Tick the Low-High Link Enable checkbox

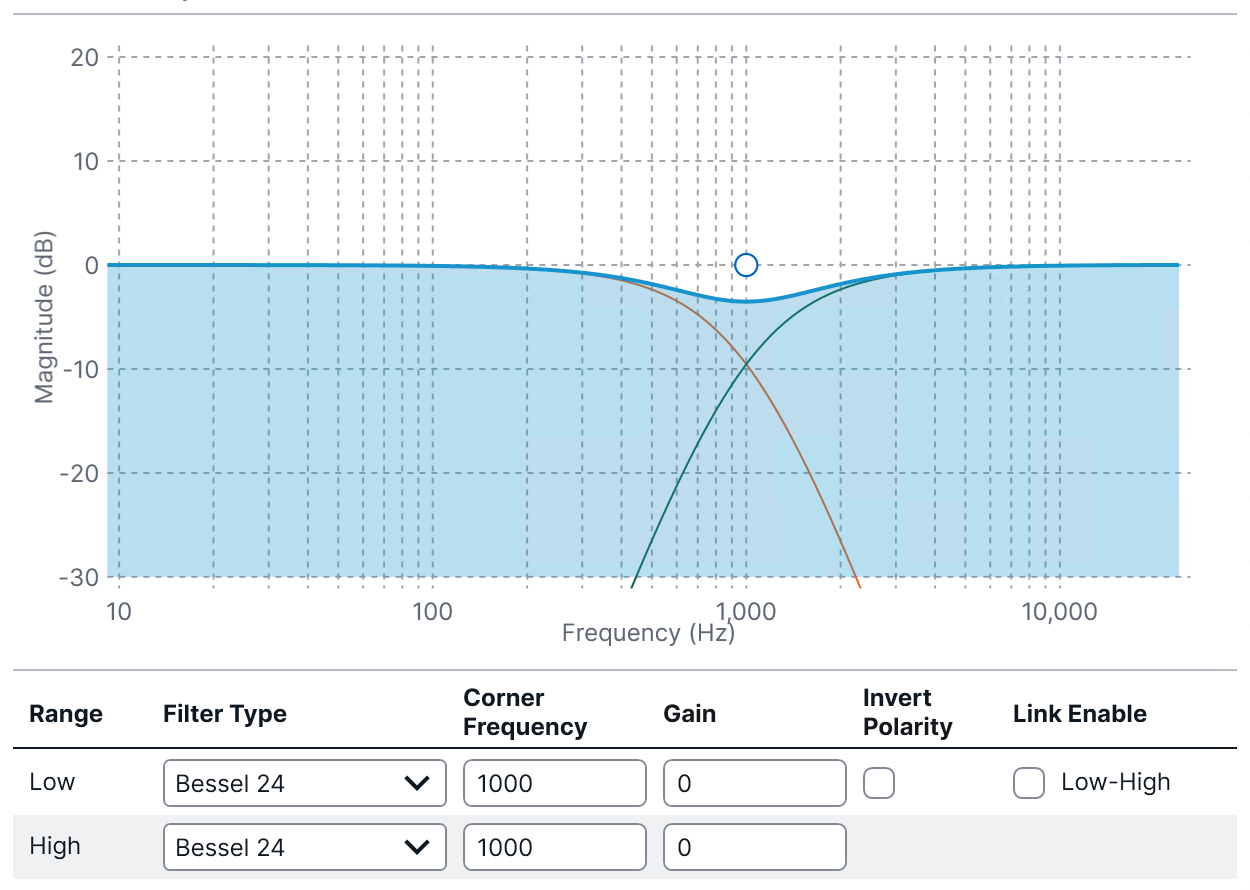(1029, 783)
